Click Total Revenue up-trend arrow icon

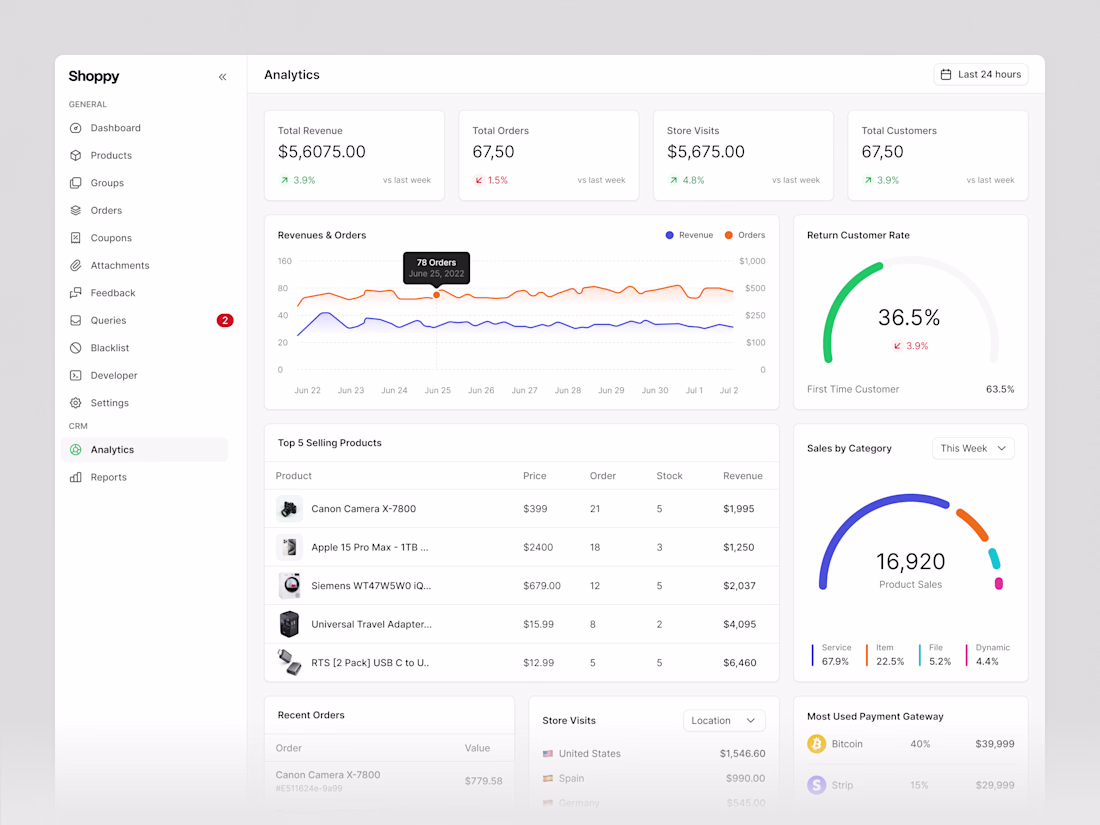tap(284, 180)
